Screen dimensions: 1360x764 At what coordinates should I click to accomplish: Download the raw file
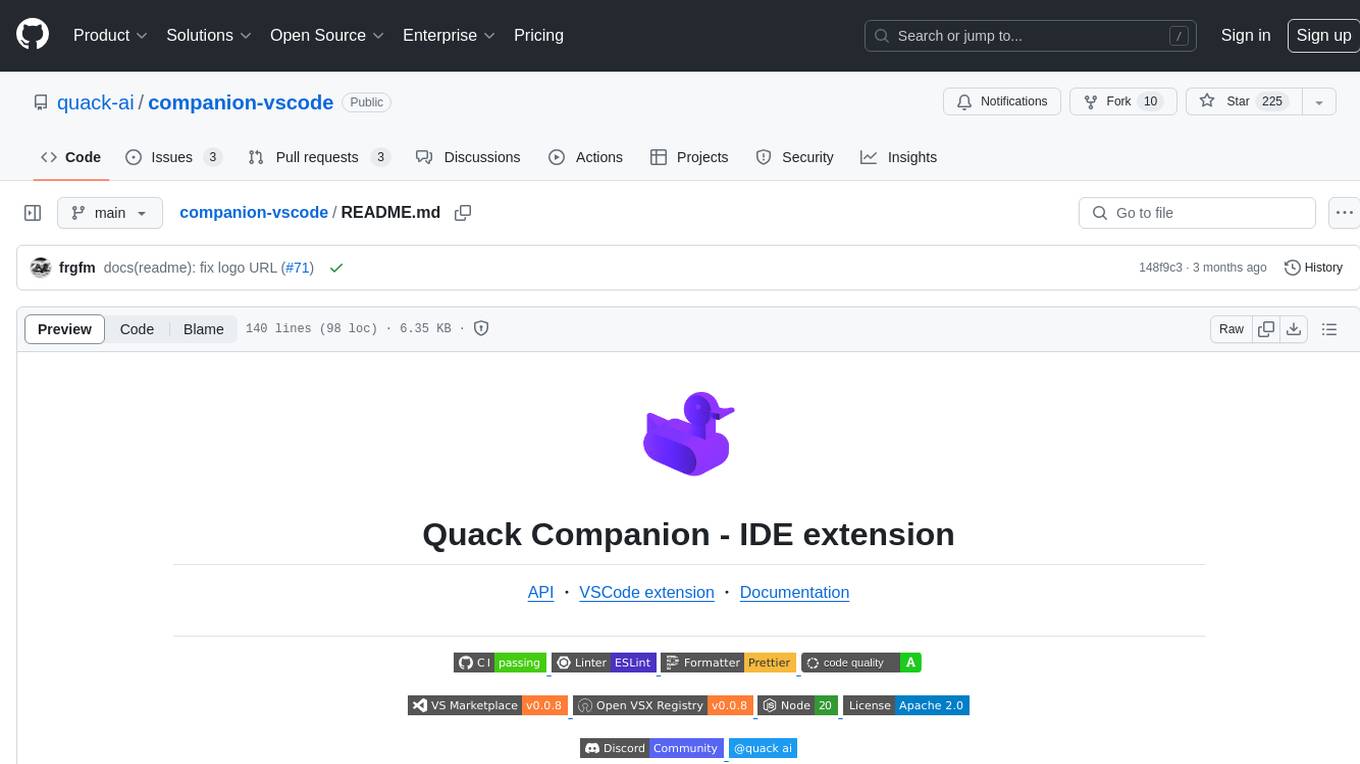point(1294,329)
